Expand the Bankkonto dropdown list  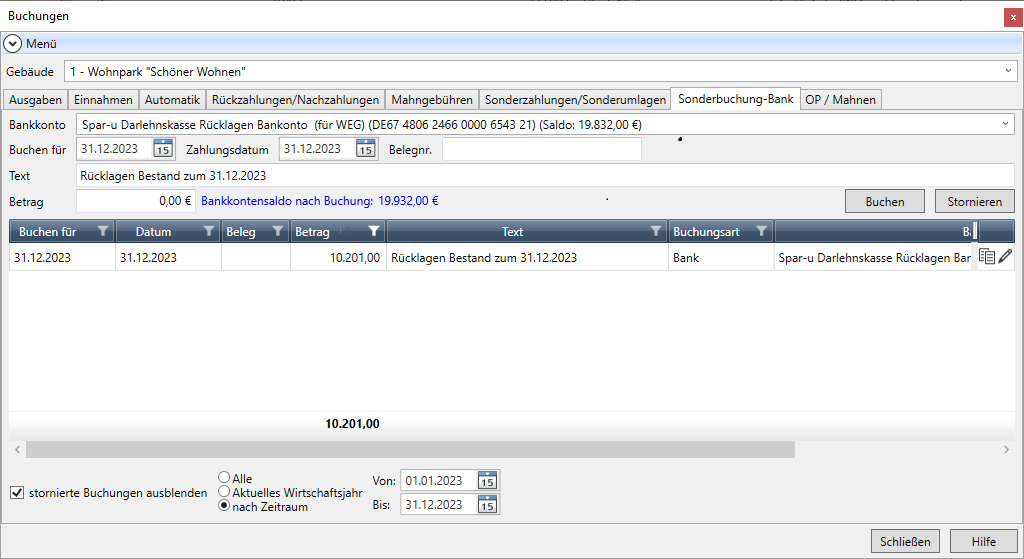click(1005, 124)
